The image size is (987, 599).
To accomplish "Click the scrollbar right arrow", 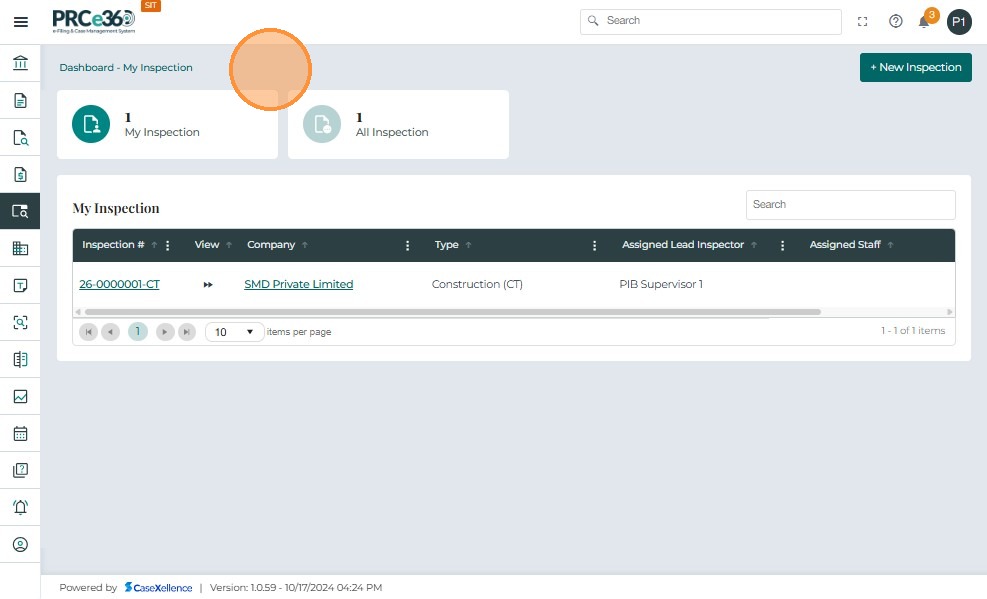I will (x=950, y=312).
